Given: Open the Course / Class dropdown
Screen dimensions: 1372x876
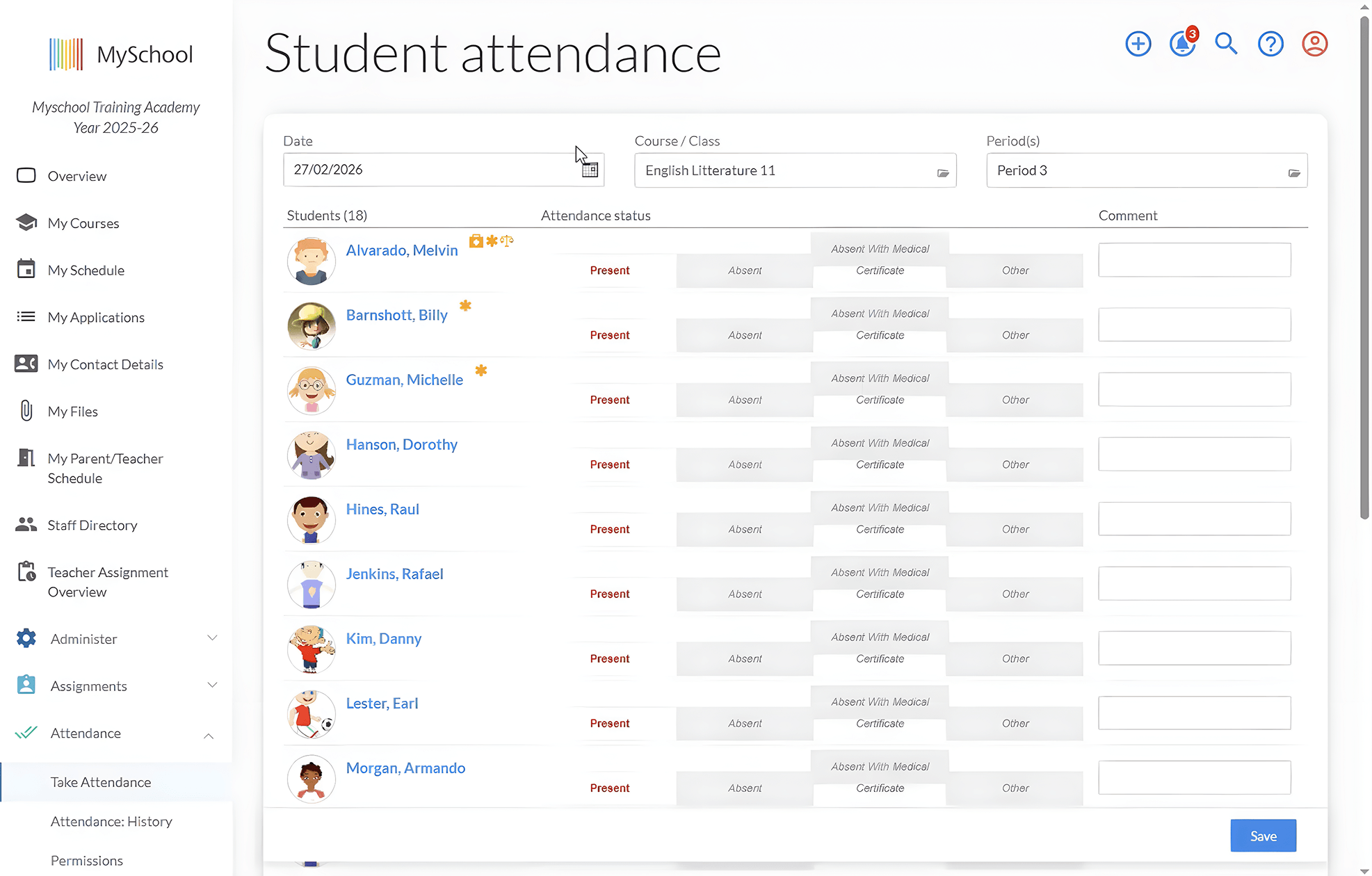Looking at the screenshot, I should click(x=795, y=170).
